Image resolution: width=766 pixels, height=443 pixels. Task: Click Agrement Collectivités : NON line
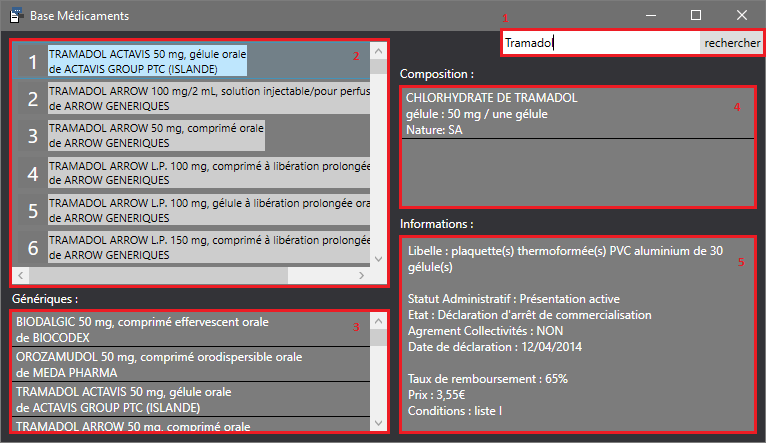click(486, 331)
